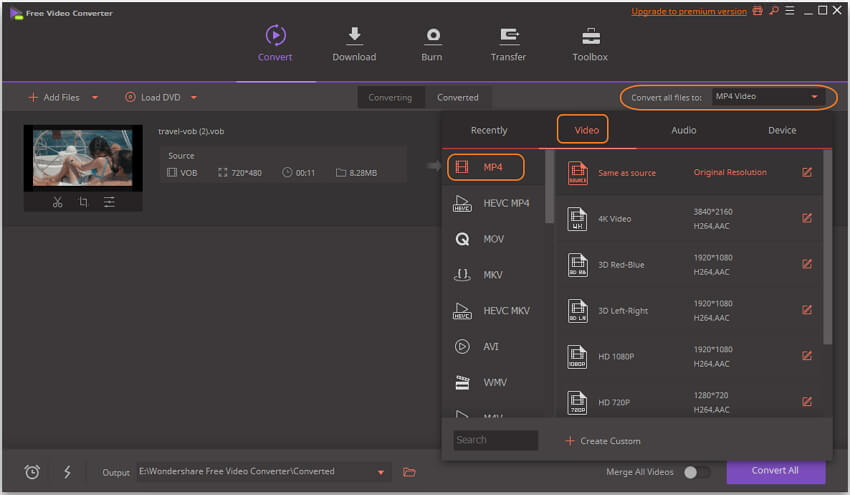Click the preset list scrollbar
Image resolution: width=850 pixels, height=495 pixels.
tap(827, 247)
